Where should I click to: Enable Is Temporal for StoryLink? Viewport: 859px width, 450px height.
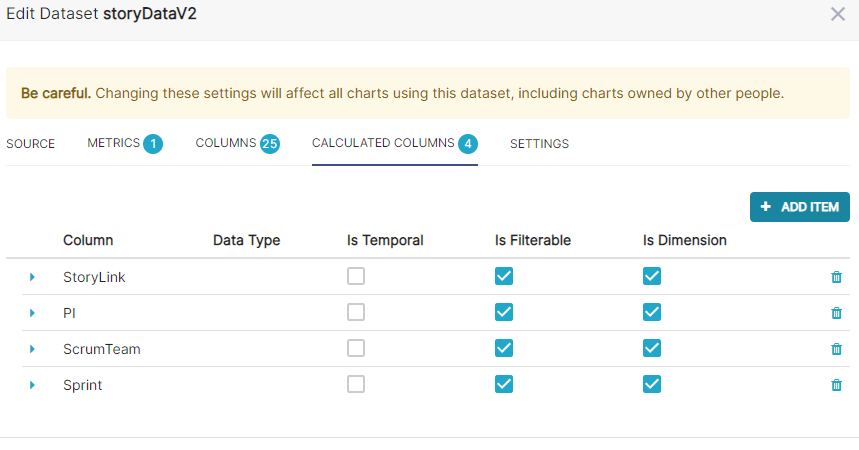(356, 276)
